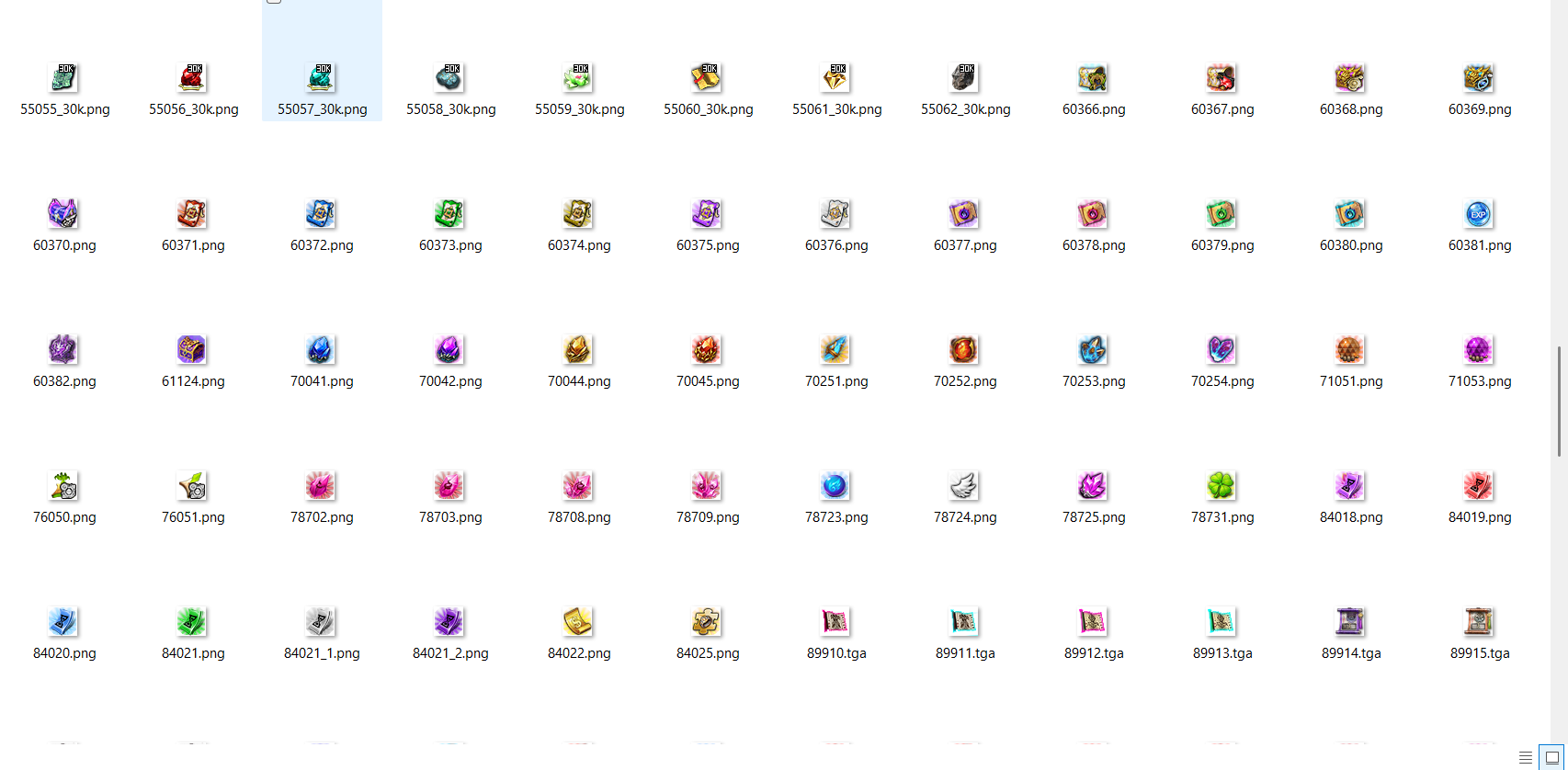Toggle the checkbox above 55057_30k.png
The width and height of the screenshot is (1568, 770).
point(274,1)
